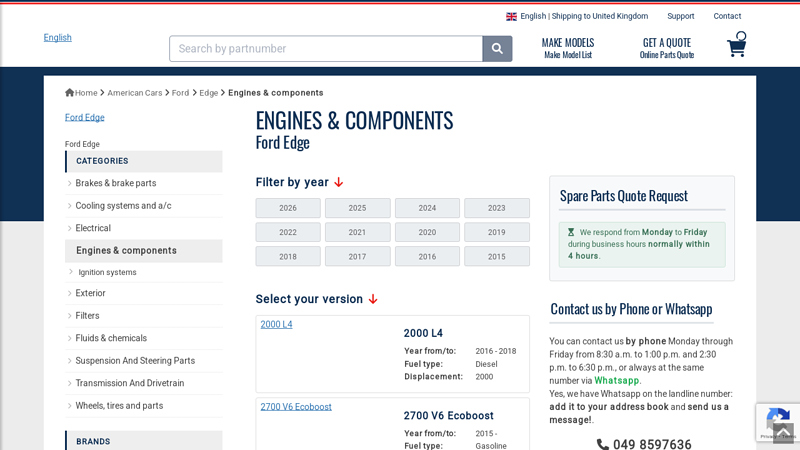Image resolution: width=800 pixels, height=450 pixels.
Task: Open Wheels, tires and parts category
Action: click(119, 406)
